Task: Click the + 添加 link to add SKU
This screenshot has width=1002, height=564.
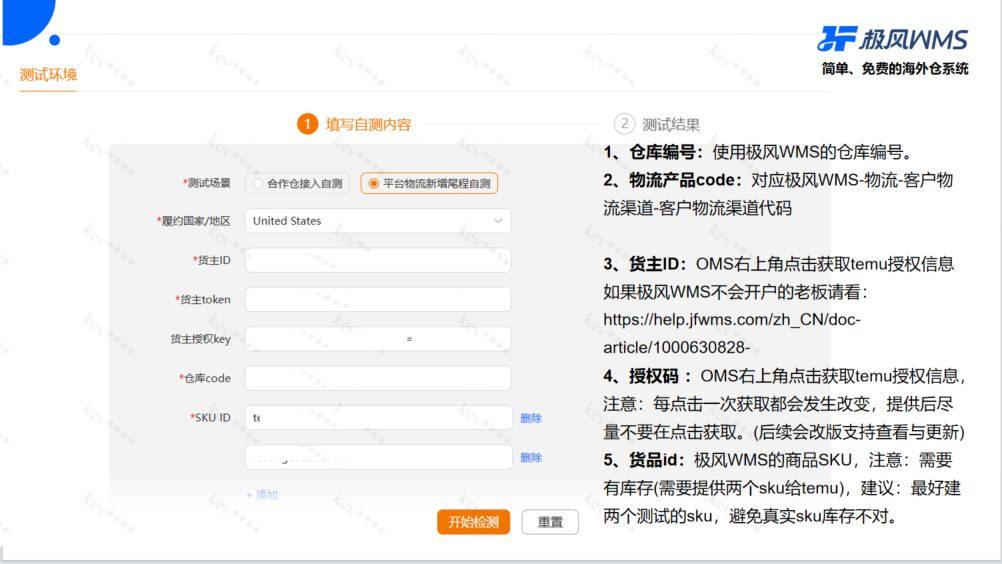Action: click(x=262, y=494)
